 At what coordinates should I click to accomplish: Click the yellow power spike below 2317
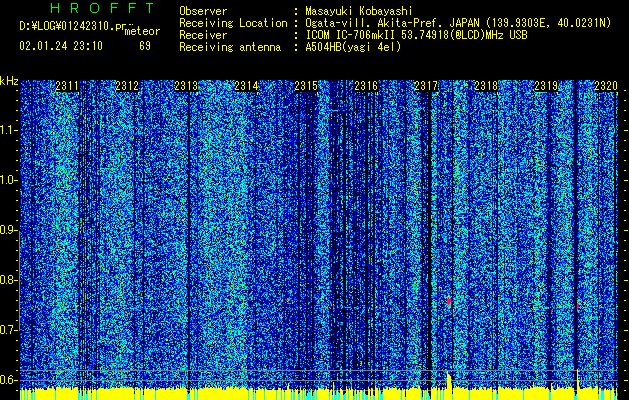[x=449, y=380]
